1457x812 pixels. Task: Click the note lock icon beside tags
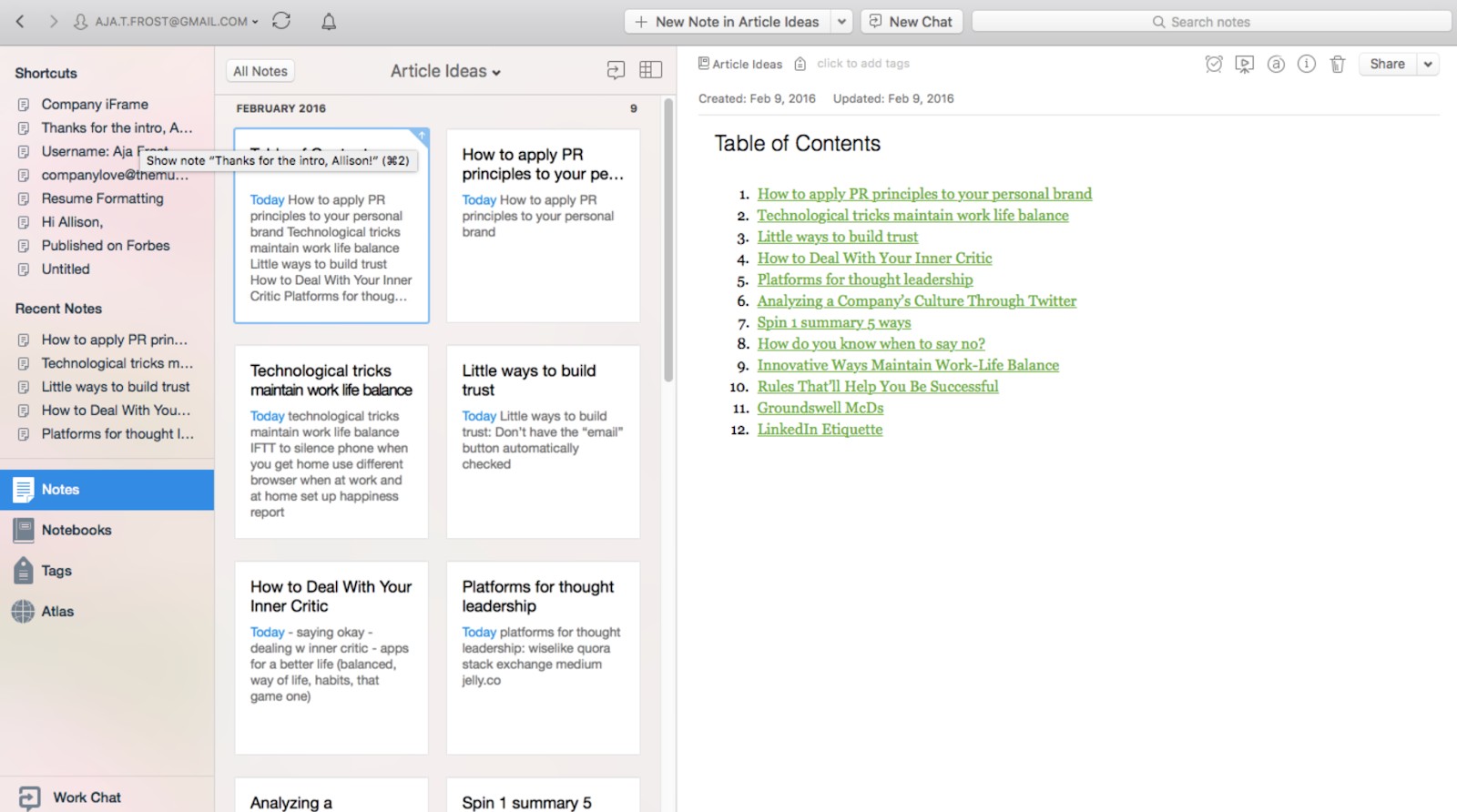coord(800,64)
